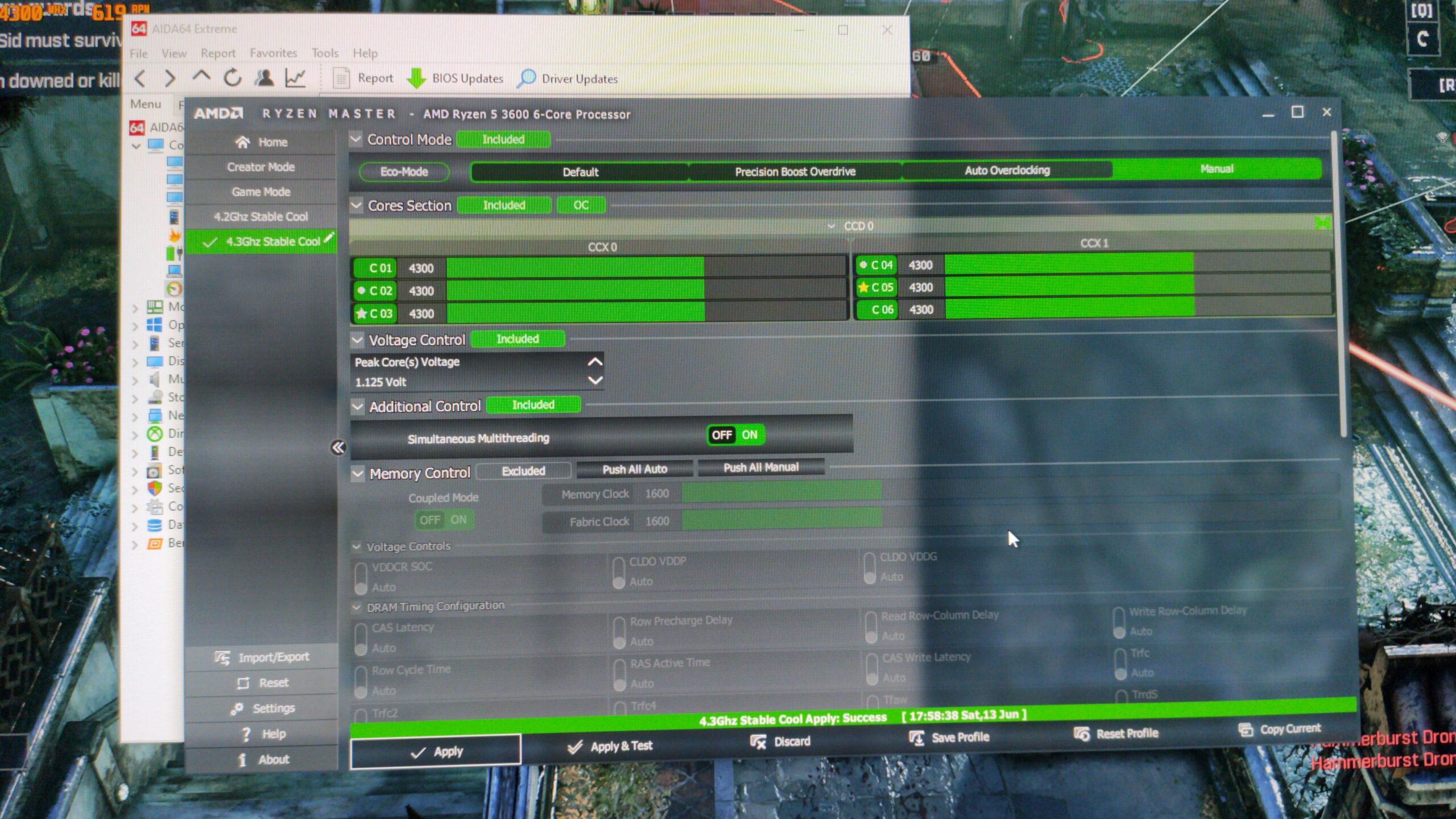The image size is (1456, 819).
Task: Select Eco-Mode control mode
Action: tap(404, 172)
